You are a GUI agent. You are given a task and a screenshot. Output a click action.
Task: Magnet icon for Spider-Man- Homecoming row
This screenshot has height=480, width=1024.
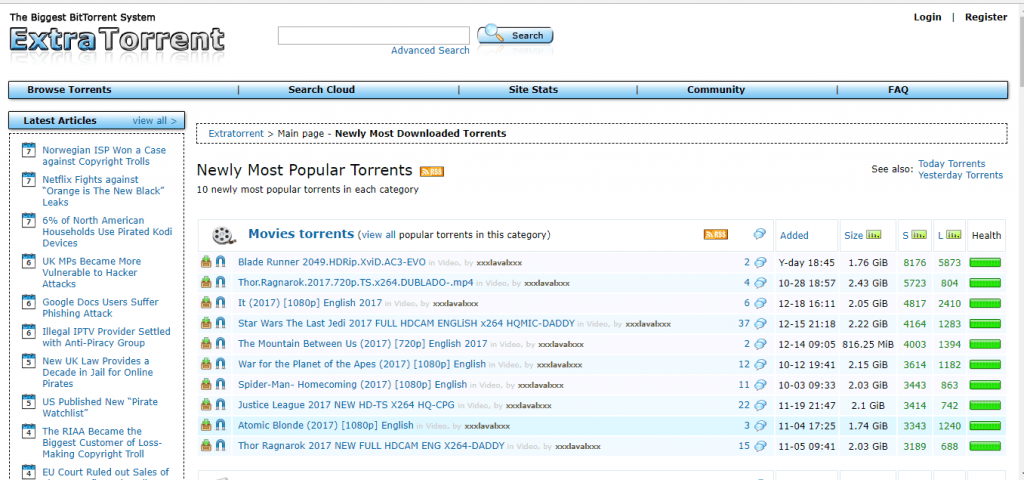221,385
